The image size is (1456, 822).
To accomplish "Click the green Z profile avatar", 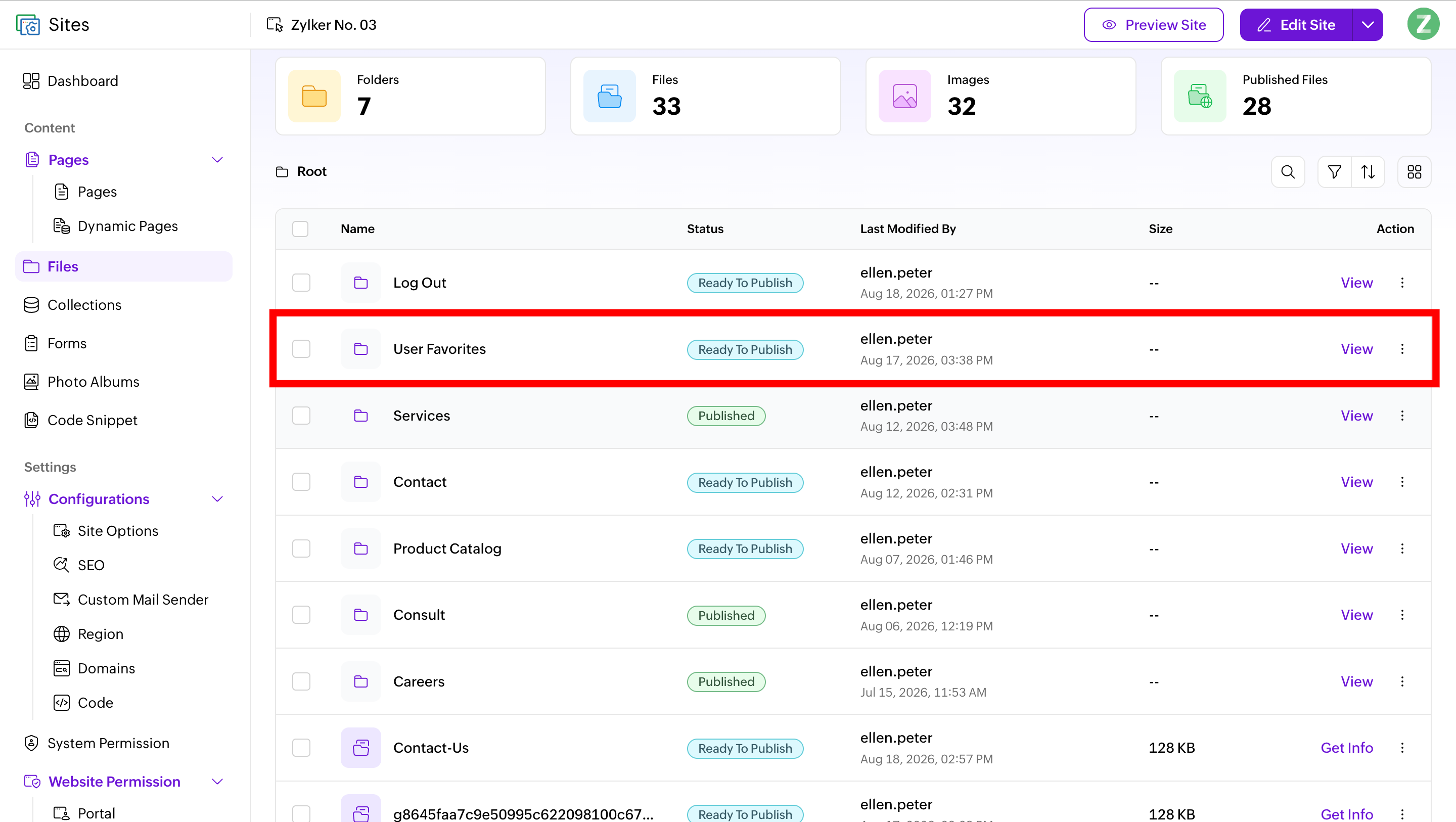I will (x=1423, y=24).
